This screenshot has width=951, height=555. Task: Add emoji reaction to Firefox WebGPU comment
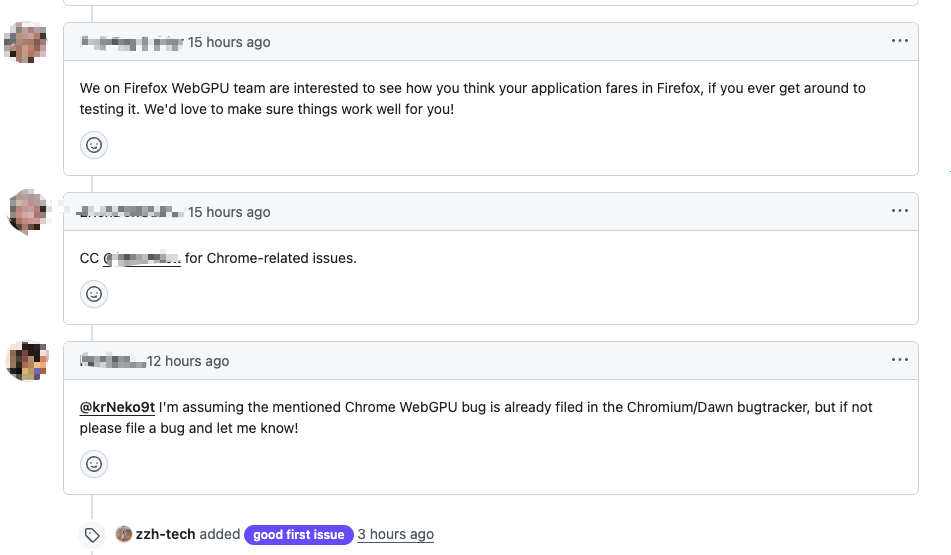(94, 145)
